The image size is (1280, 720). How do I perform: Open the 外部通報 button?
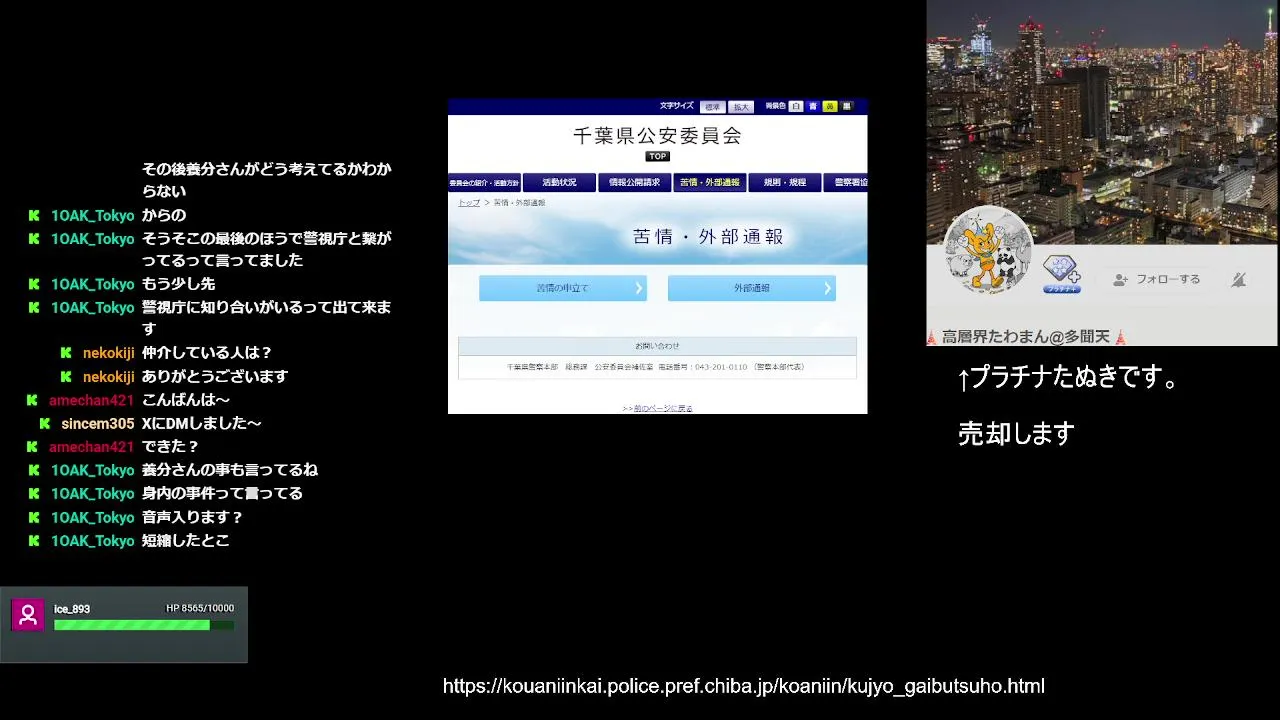752,288
